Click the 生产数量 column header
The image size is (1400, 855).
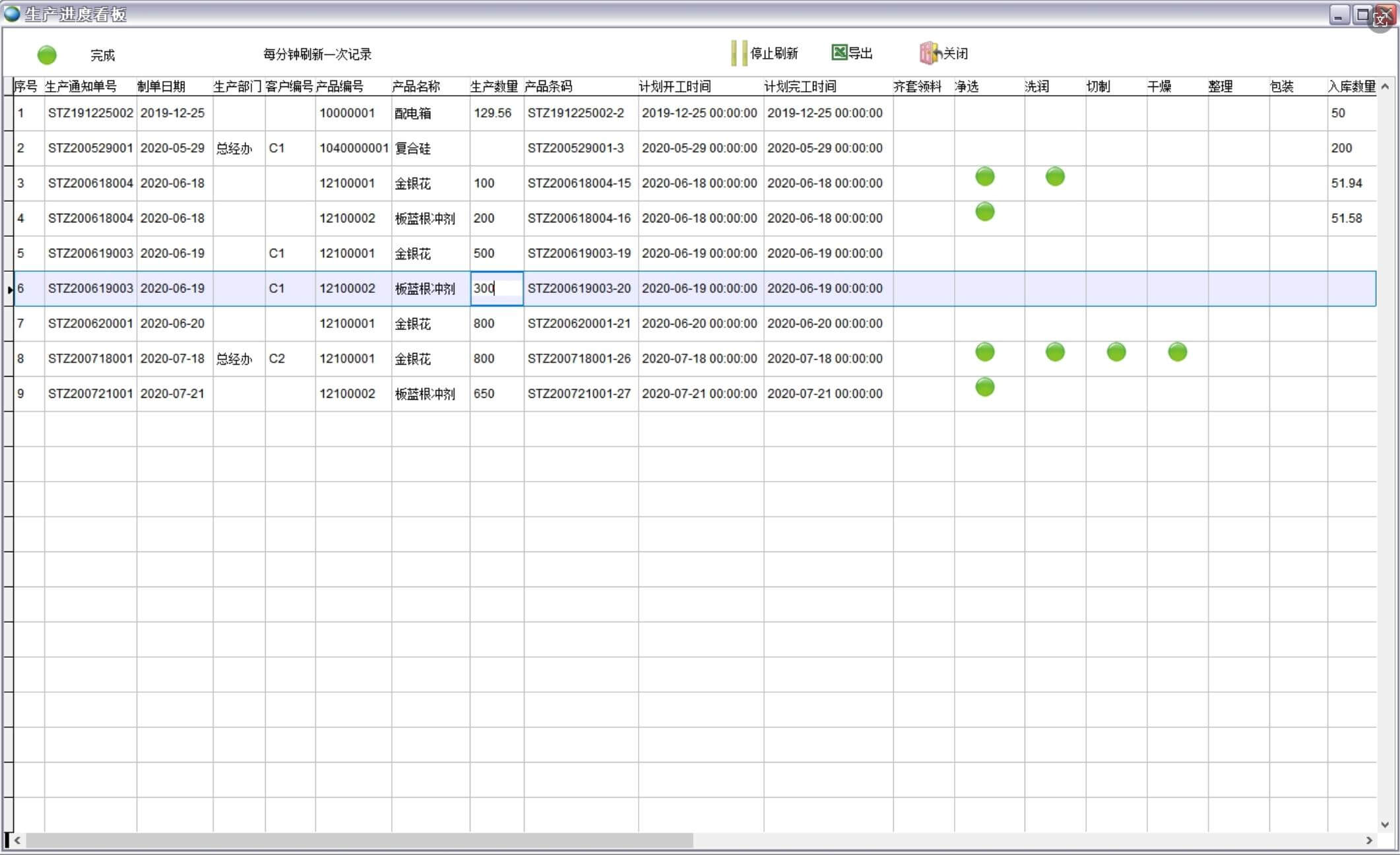494,86
